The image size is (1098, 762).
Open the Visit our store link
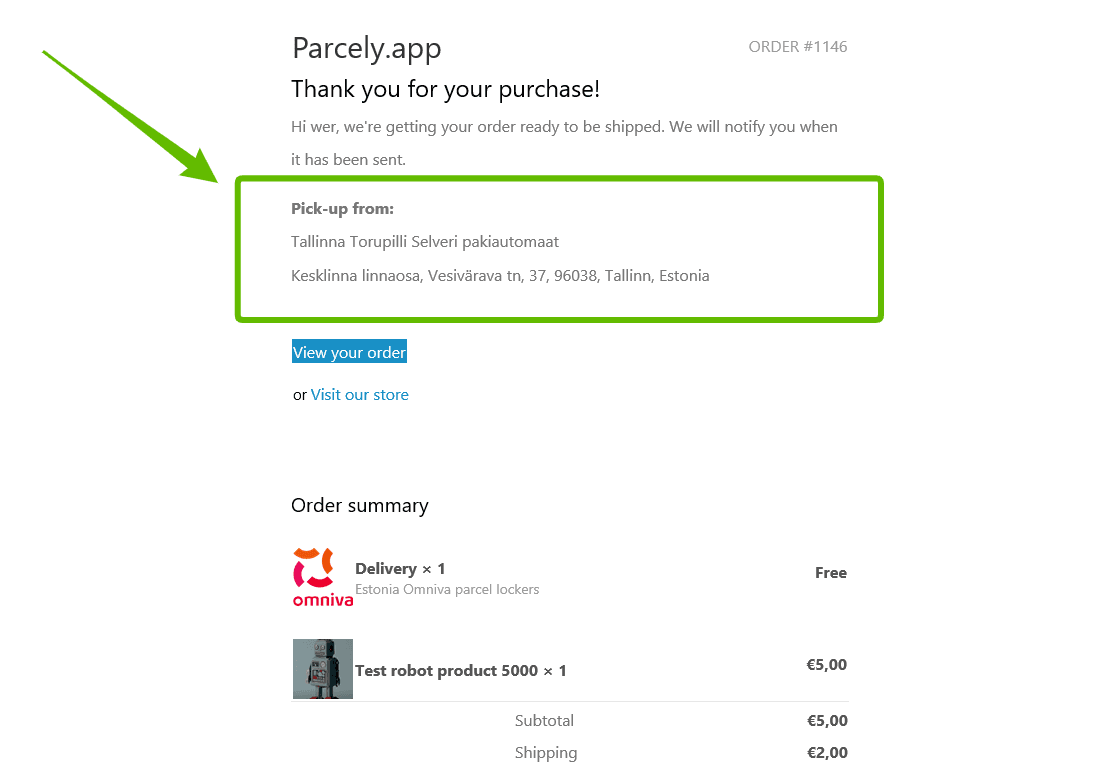(x=359, y=395)
